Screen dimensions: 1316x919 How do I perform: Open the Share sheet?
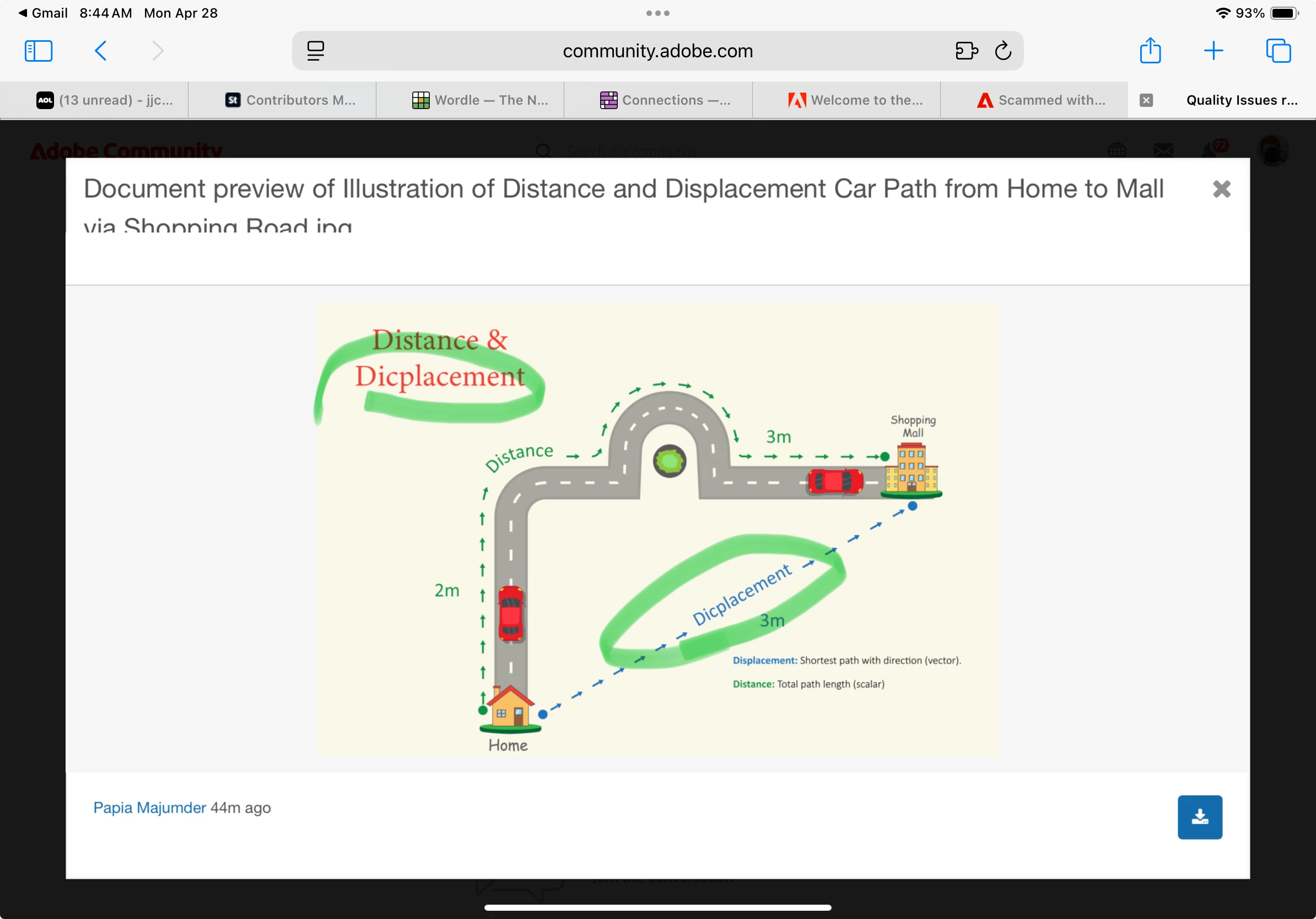tap(1150, 51)
